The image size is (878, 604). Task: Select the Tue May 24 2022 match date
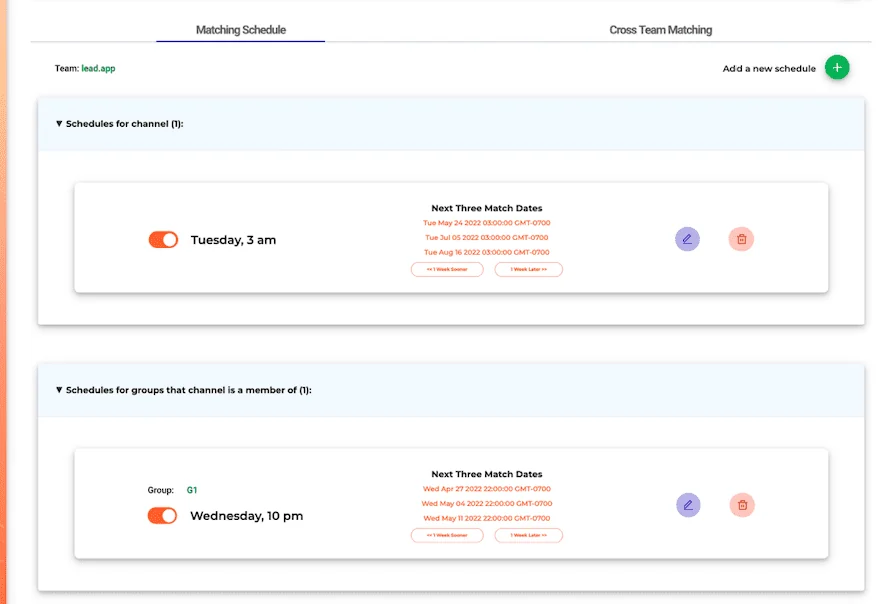(x=487, y=223)
